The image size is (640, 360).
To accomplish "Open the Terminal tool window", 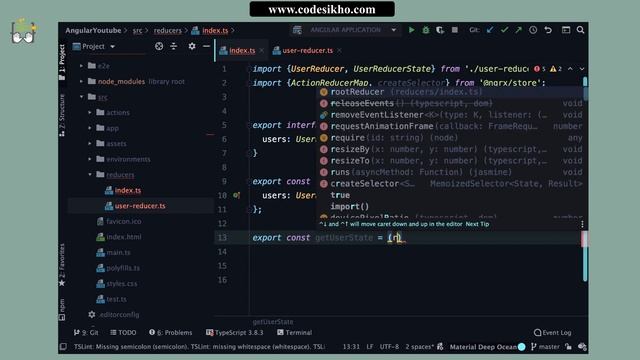I will (294, 332).
